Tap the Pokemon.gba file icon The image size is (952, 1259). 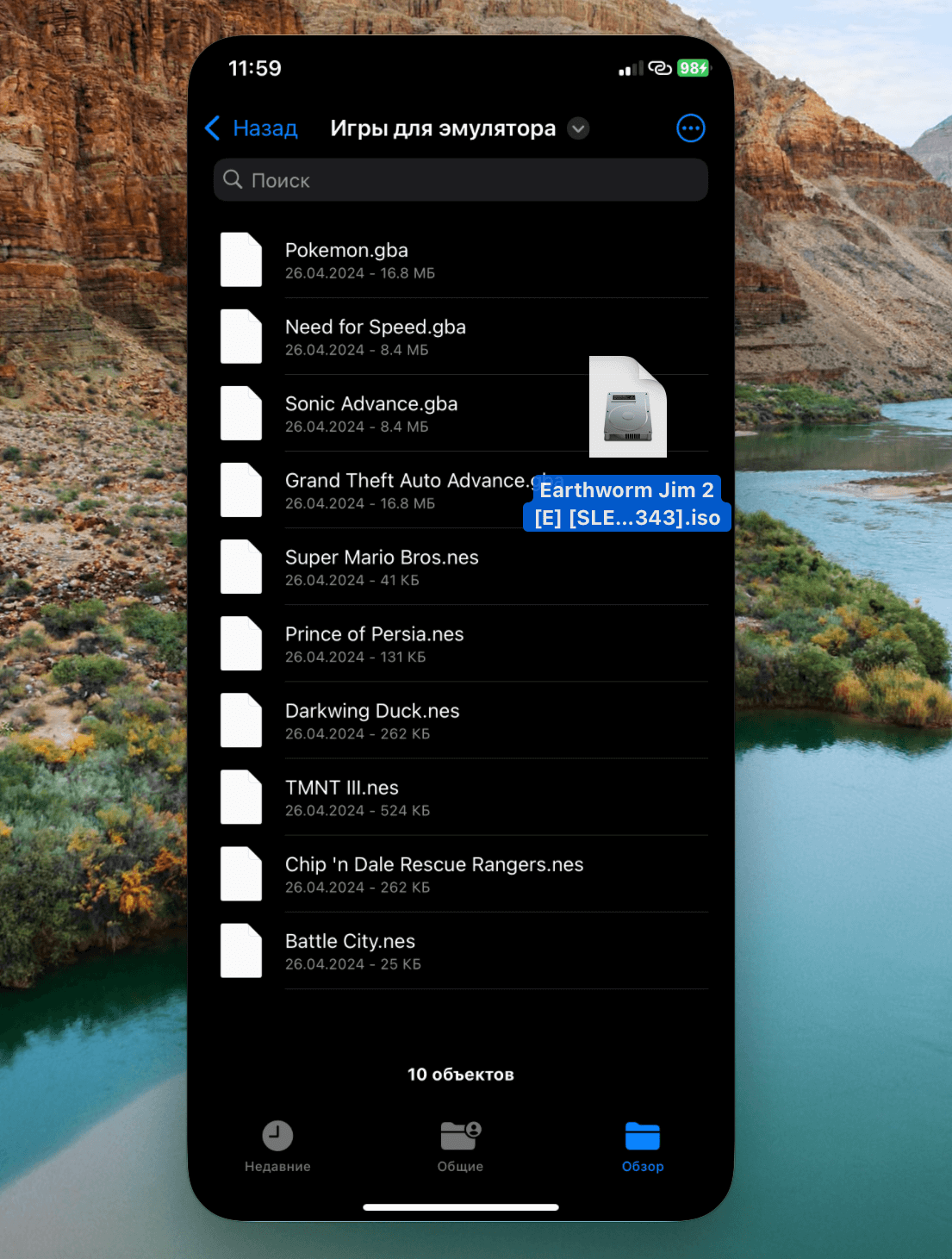(241, 259)
